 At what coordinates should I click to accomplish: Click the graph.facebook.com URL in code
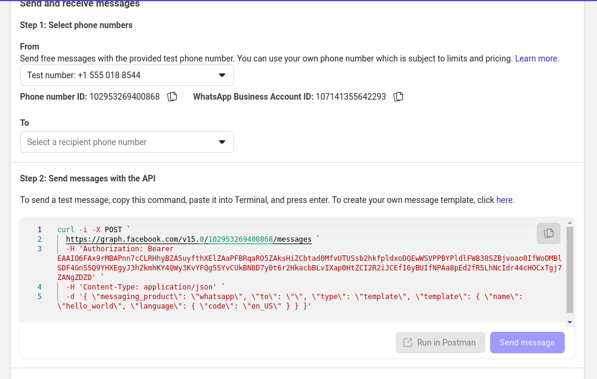coord(188,239)
